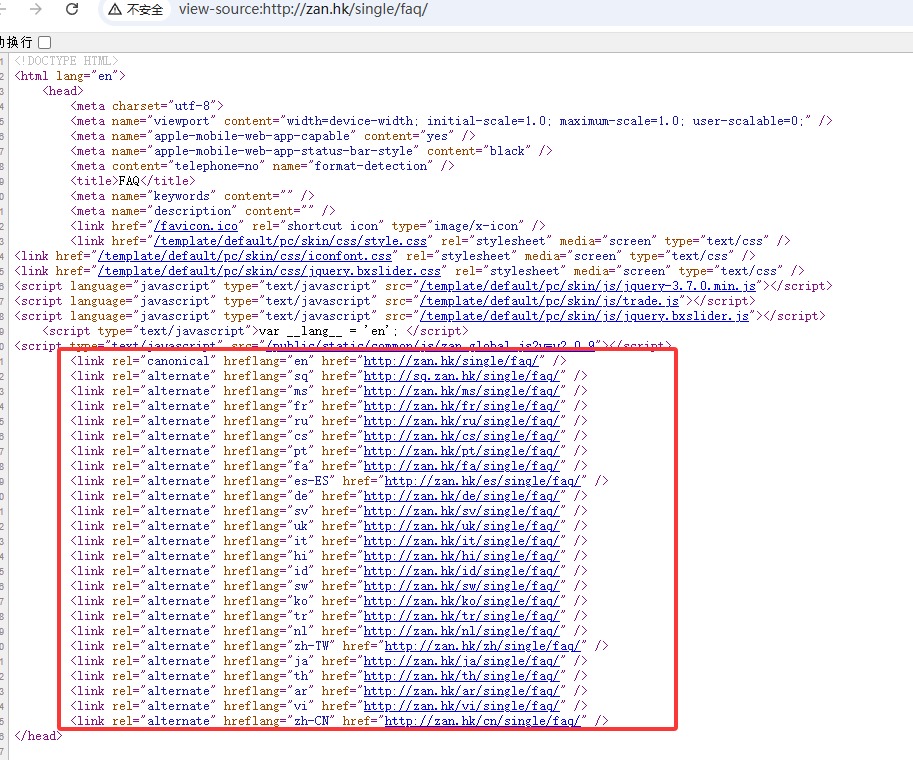The width and height of the screenshot is (913, 760).
Task: Open the /vi/single/faq/ alternate link
Action: (461, 706)
